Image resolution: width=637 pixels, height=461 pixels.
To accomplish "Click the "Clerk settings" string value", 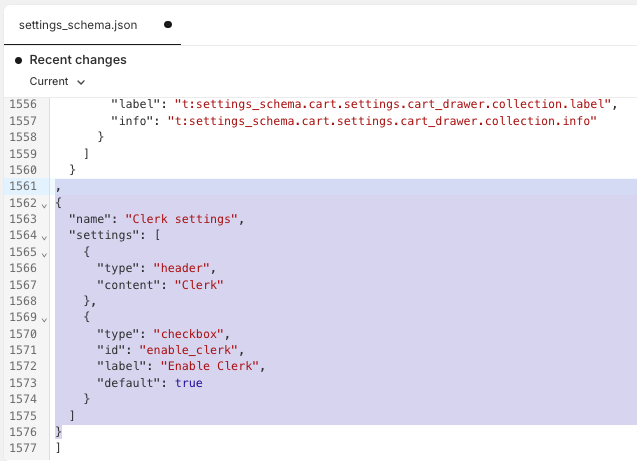I will [181, 219].
